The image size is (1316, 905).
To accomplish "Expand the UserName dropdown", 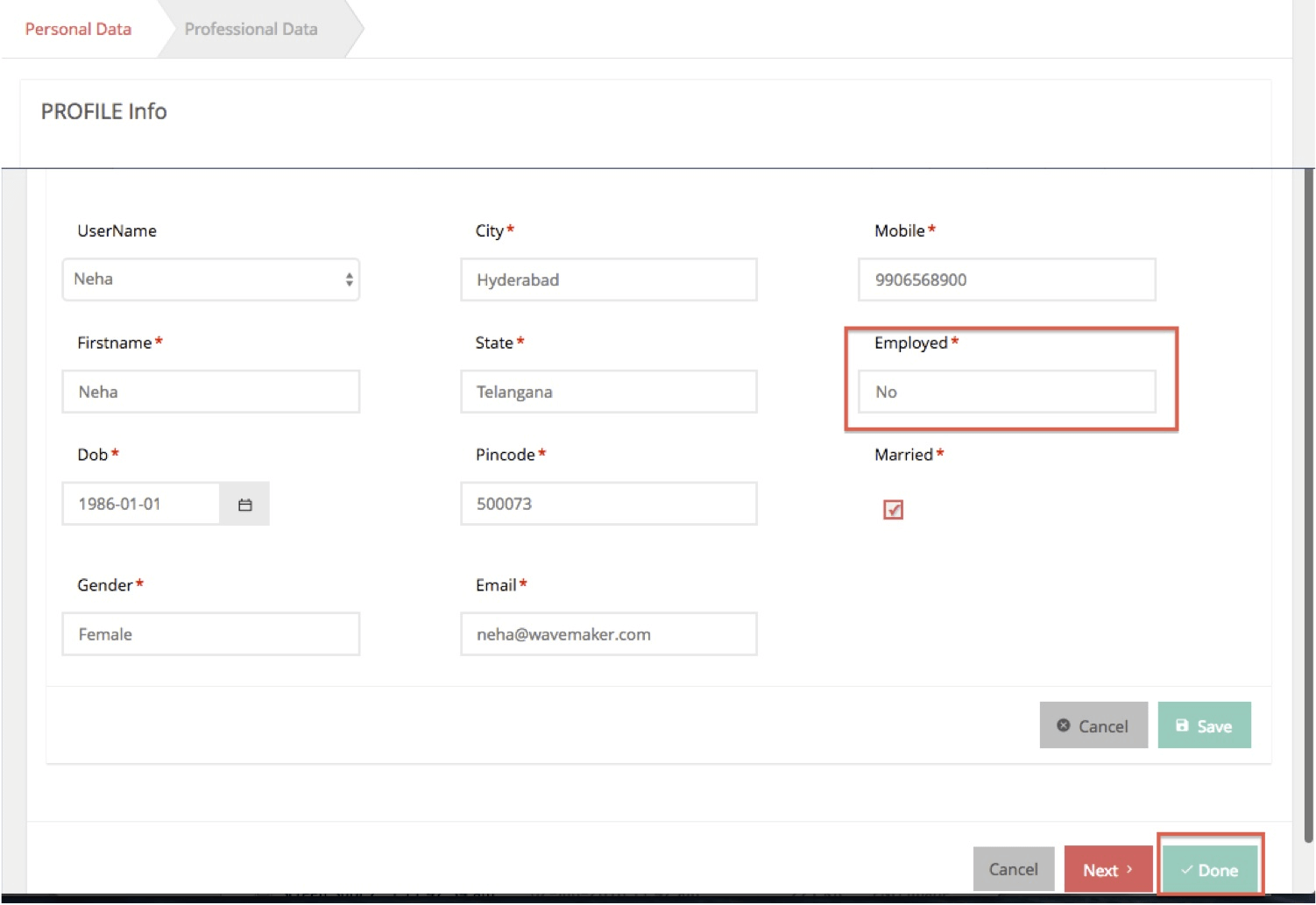I will click(x=210, y=279).
